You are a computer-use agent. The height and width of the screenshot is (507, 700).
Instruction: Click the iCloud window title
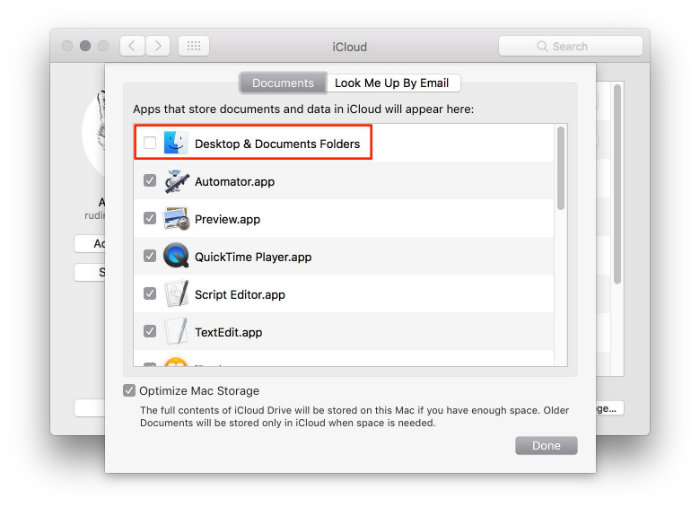[350, 46]
